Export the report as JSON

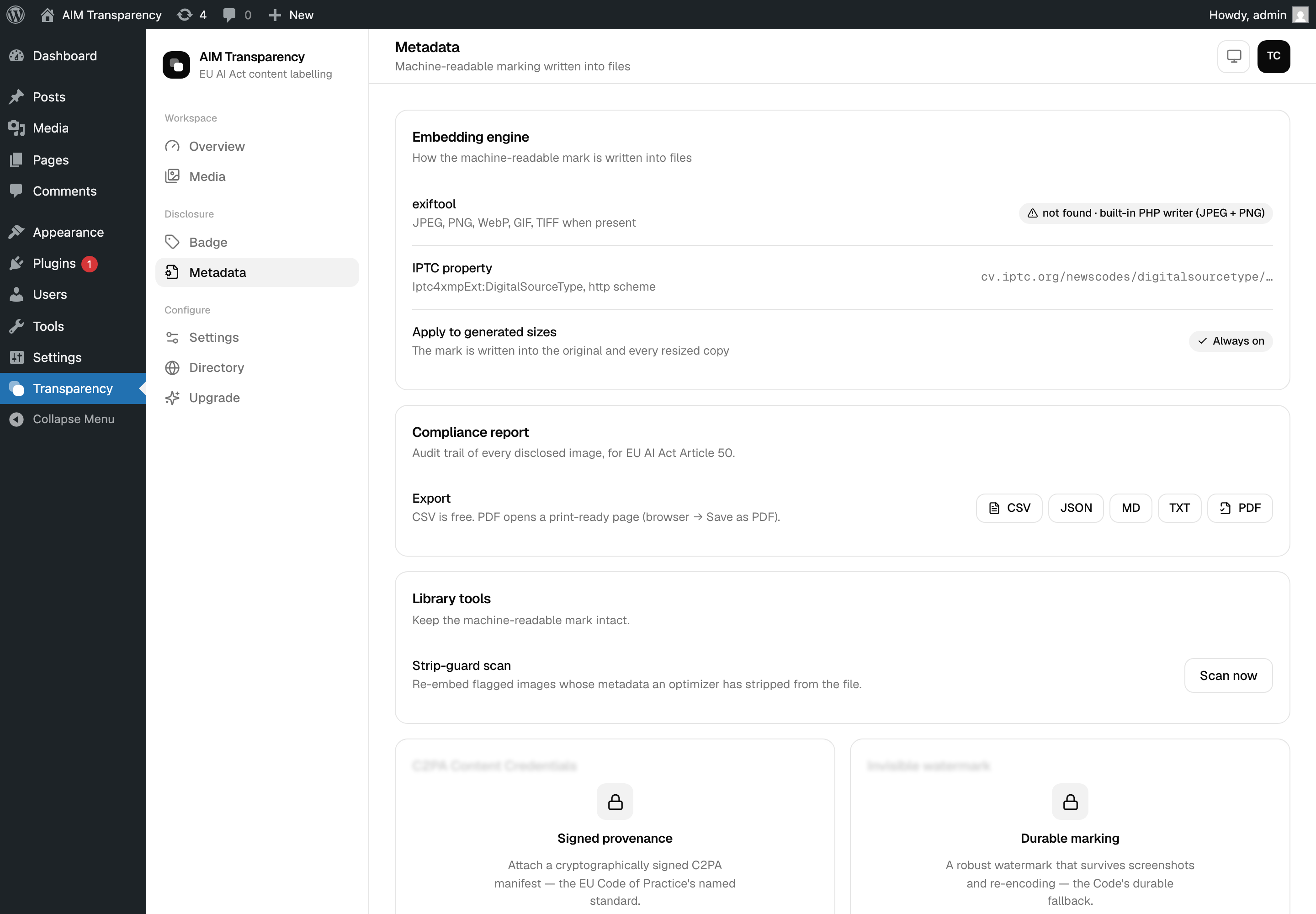(1076, 508)
